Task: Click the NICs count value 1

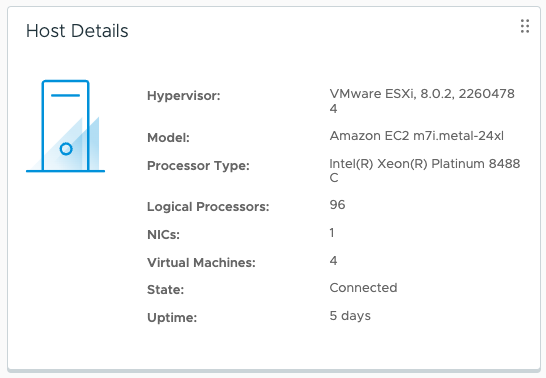Action: 332,233
